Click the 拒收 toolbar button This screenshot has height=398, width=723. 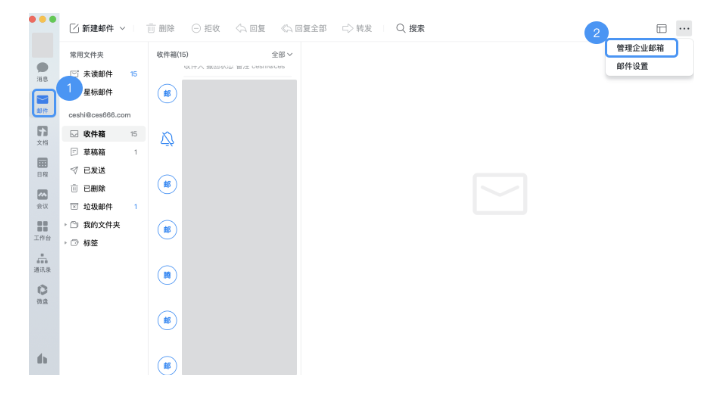[x=206, y=29]
